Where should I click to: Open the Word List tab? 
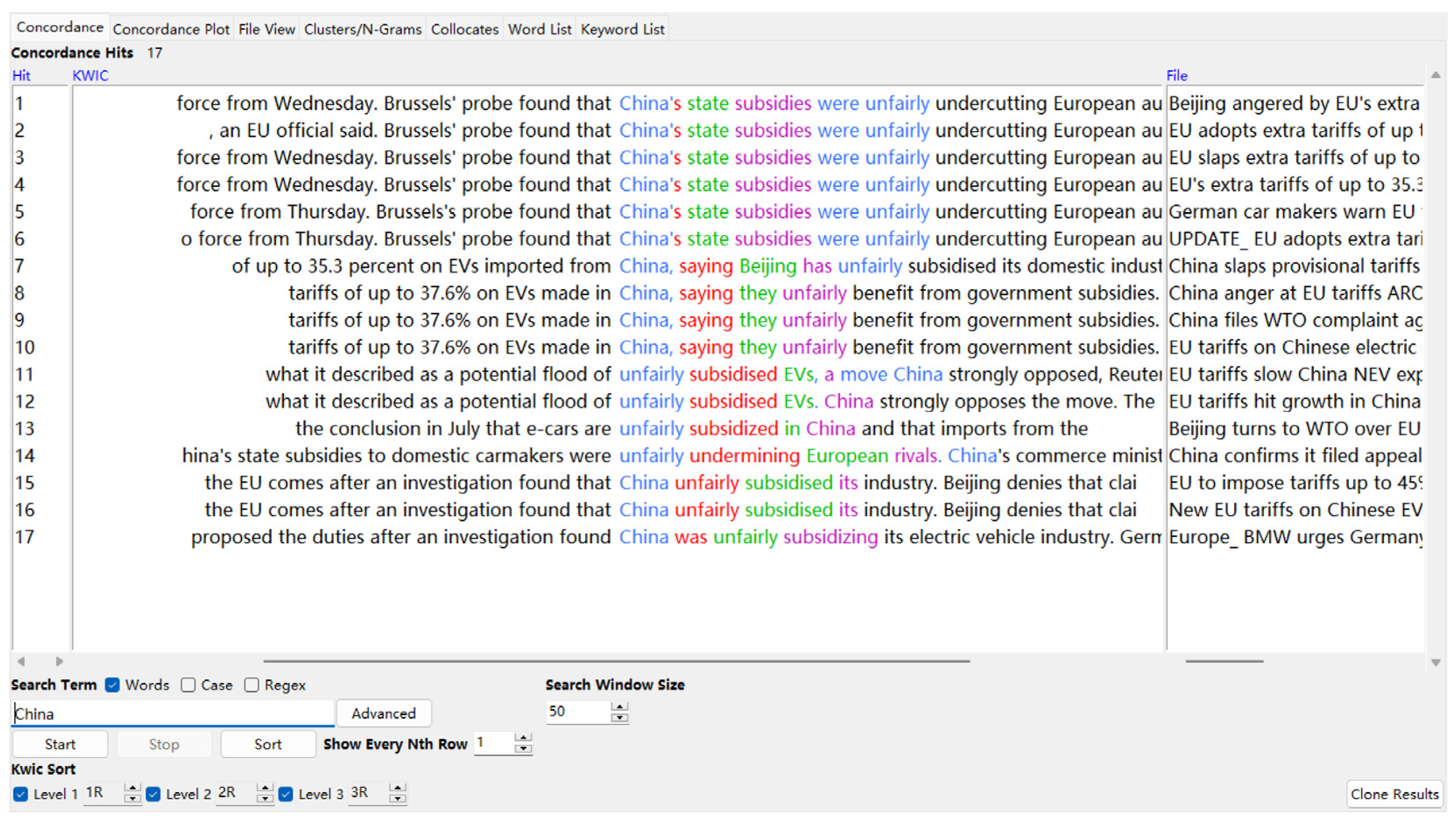539,29
